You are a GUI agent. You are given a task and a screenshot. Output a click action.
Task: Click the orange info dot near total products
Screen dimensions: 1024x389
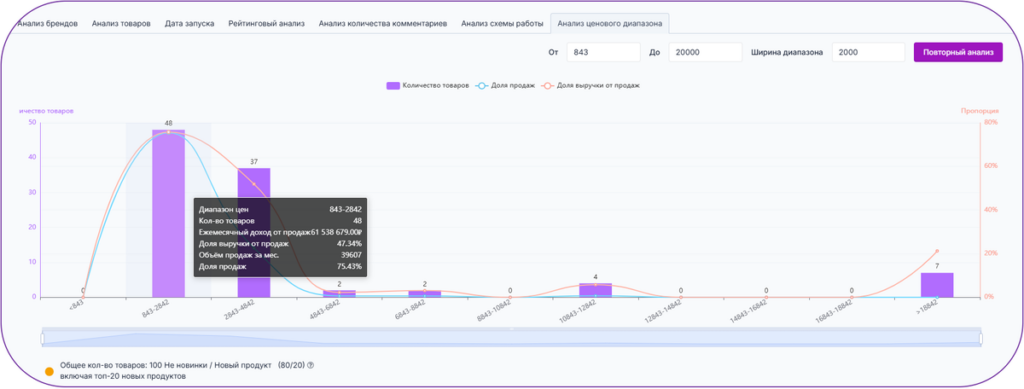(49, 371)
